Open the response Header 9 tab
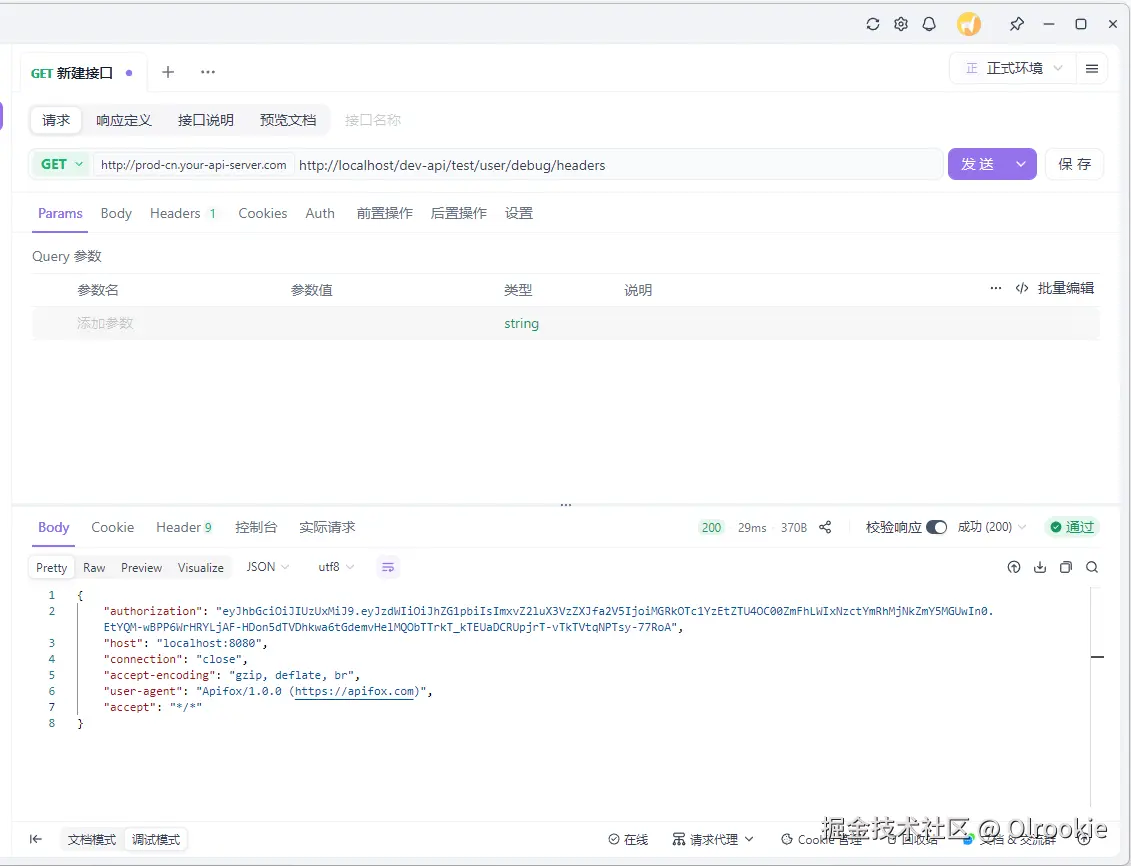Viewport: 1131px width, 866px height. [x=184, y=527]
